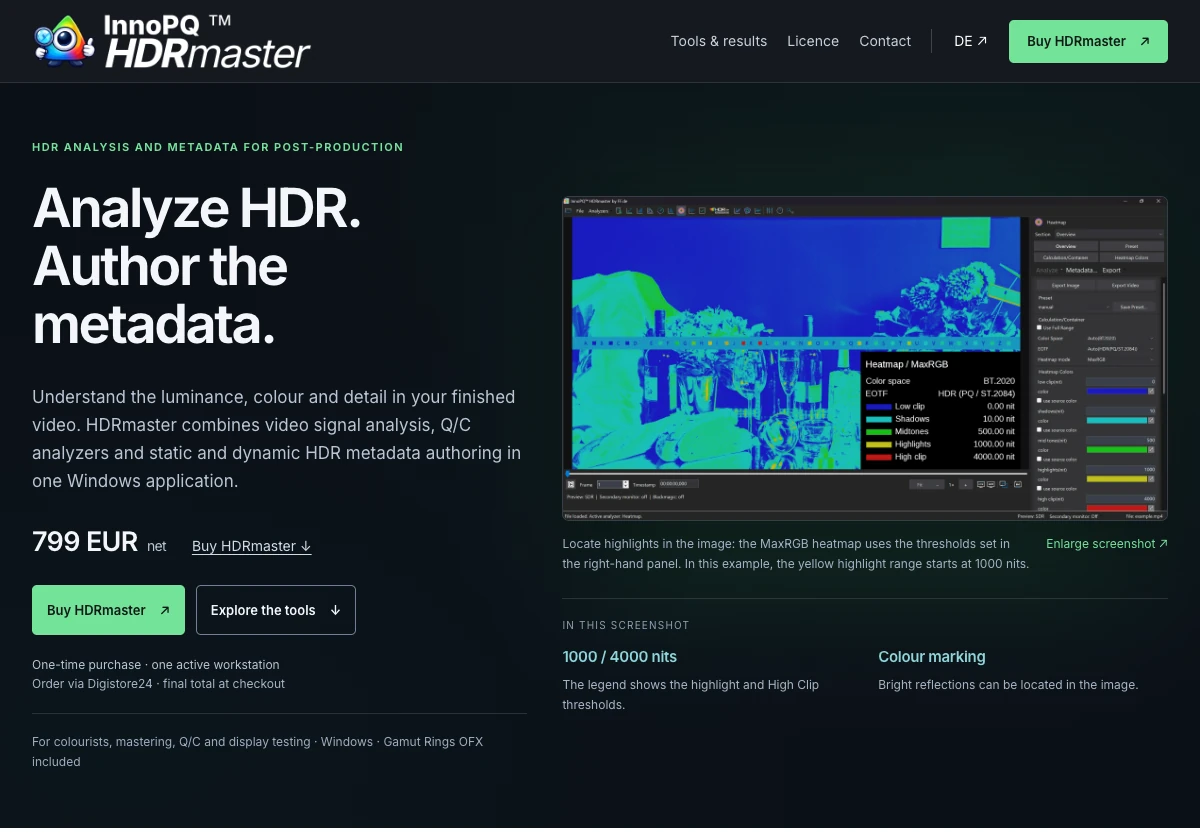Follow underlined Buy HDRmaster link beside price
The image size is (1200, 833).
pyautogui.click(x=252, y=546)
